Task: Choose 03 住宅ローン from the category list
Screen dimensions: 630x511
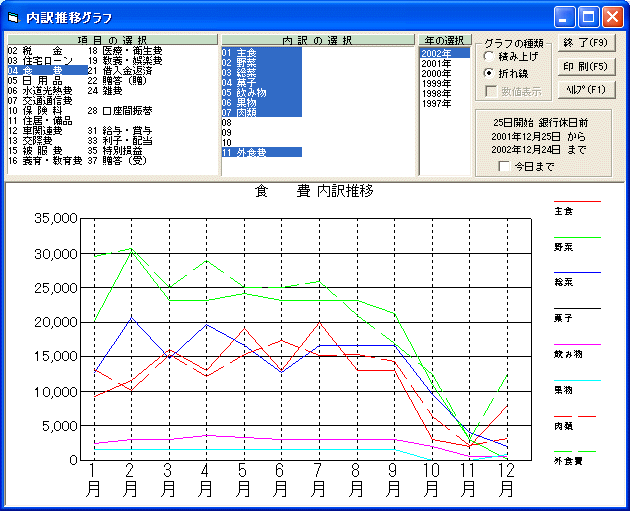Action: pyautogui.click(x=40, y=60)
